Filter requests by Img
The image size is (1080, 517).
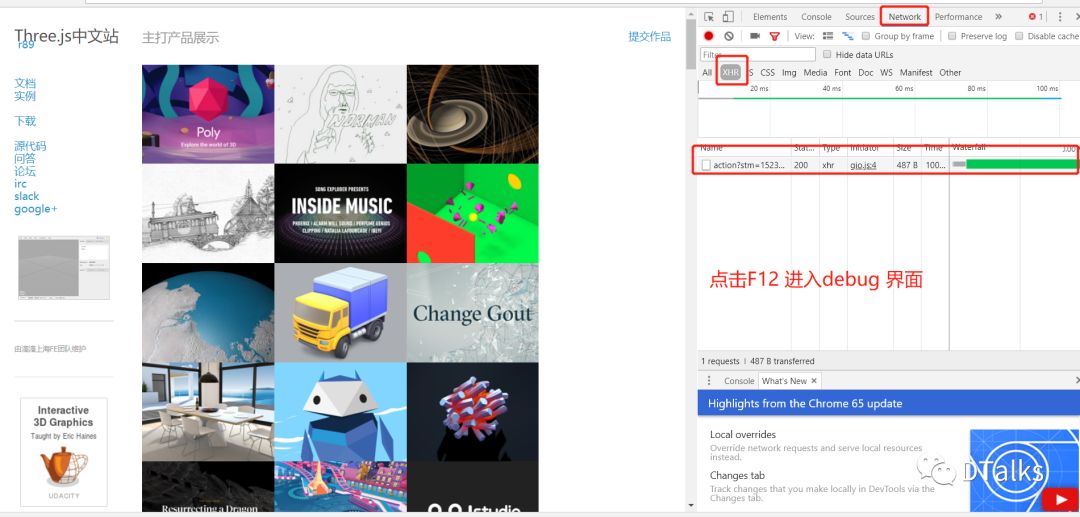coord(789,72)
